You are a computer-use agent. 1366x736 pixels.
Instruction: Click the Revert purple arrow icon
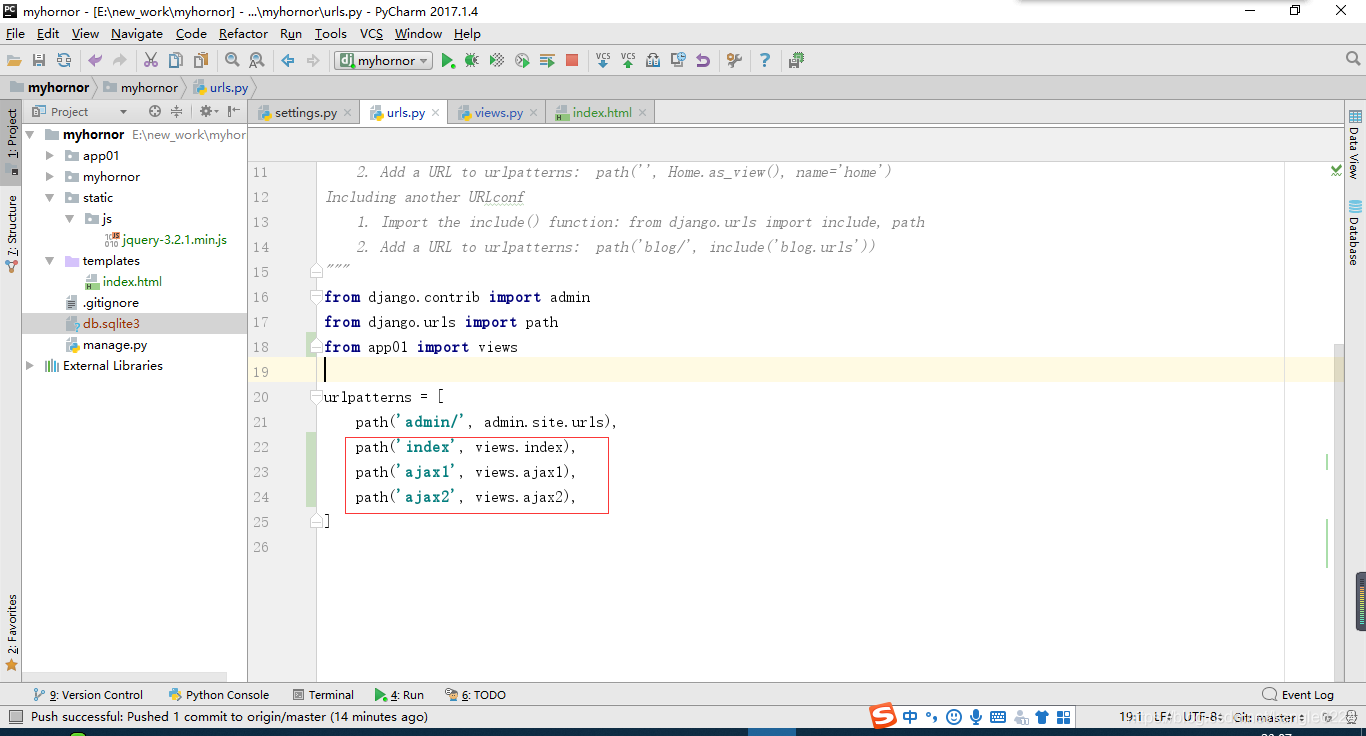click(x=703, y=61)
